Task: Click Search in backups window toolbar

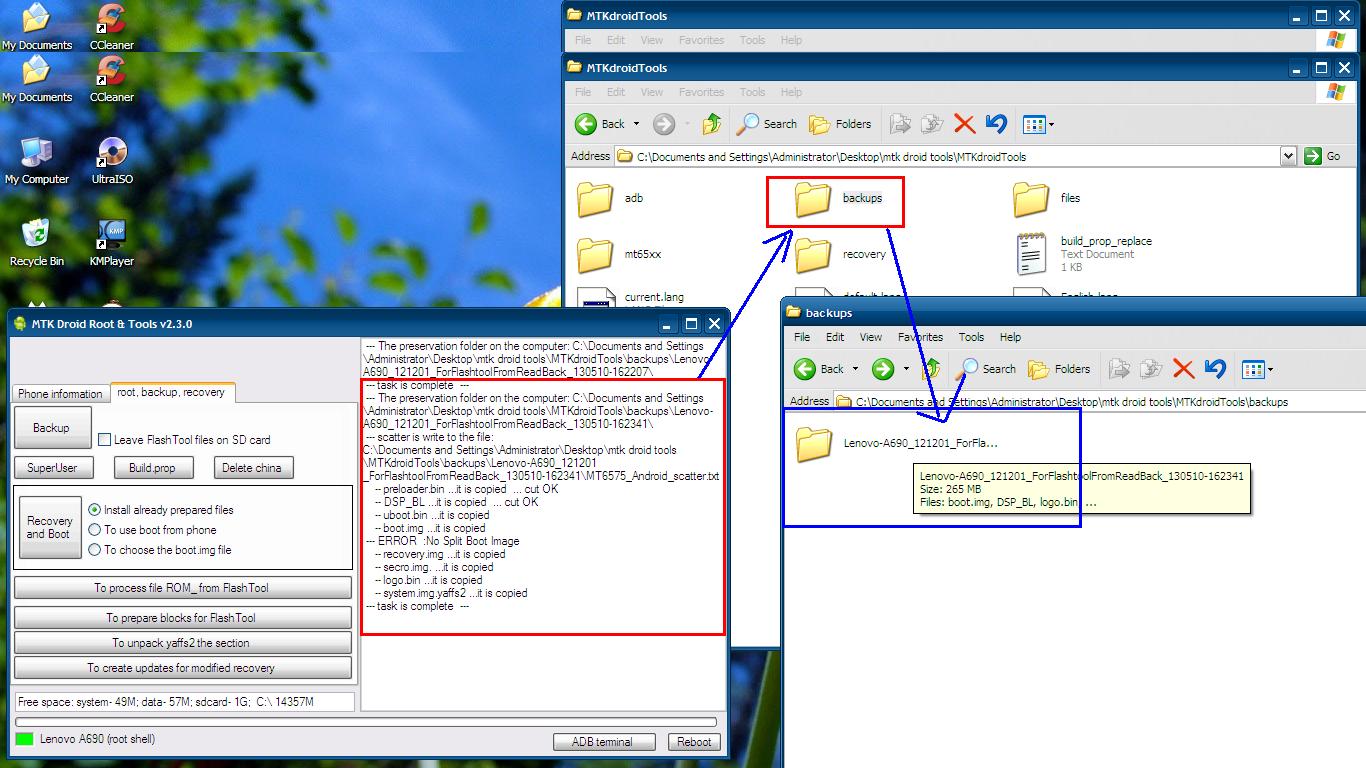Action: (x=987, y=369)
